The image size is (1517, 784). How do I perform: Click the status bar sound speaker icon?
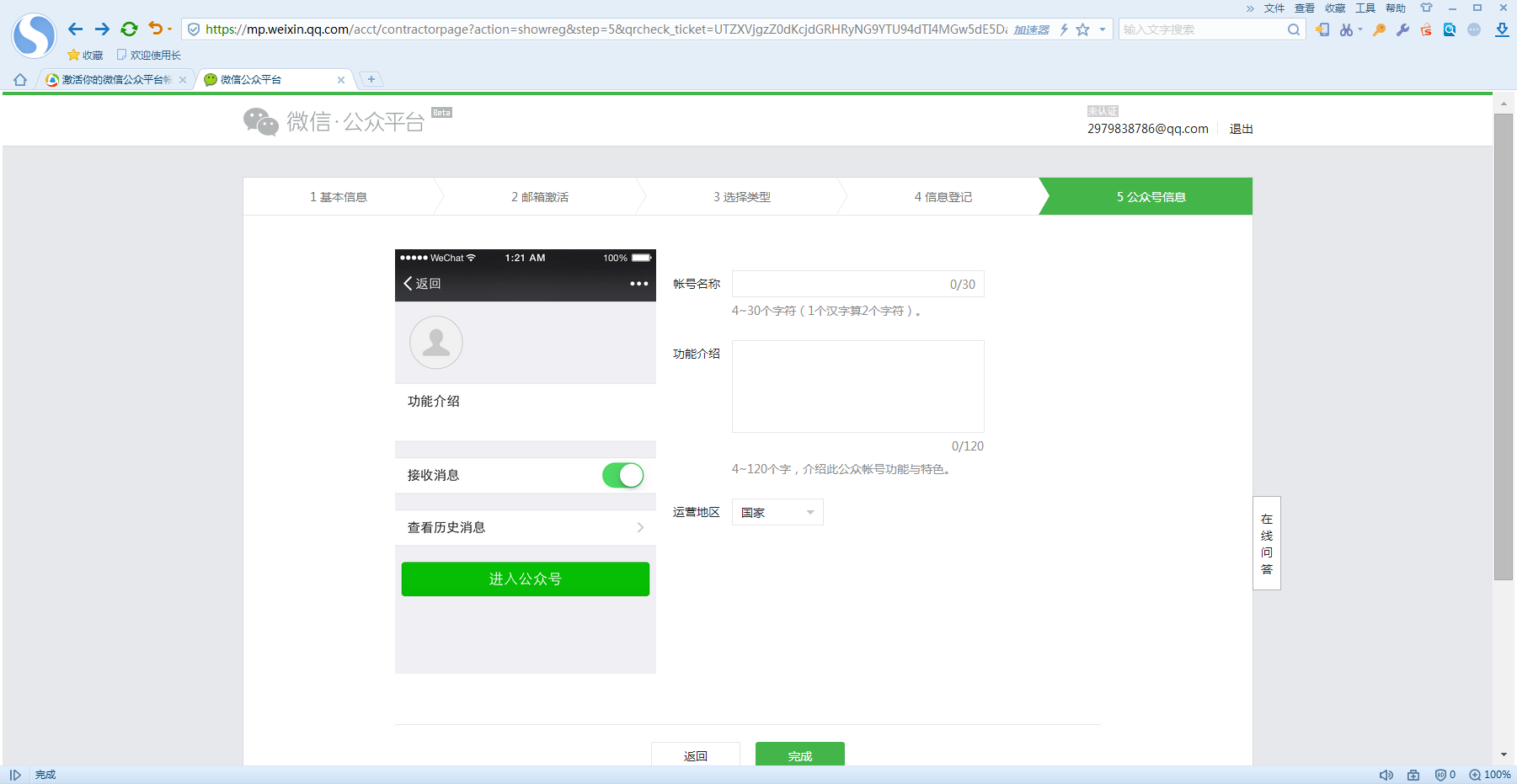click(x=1386, y=775)
